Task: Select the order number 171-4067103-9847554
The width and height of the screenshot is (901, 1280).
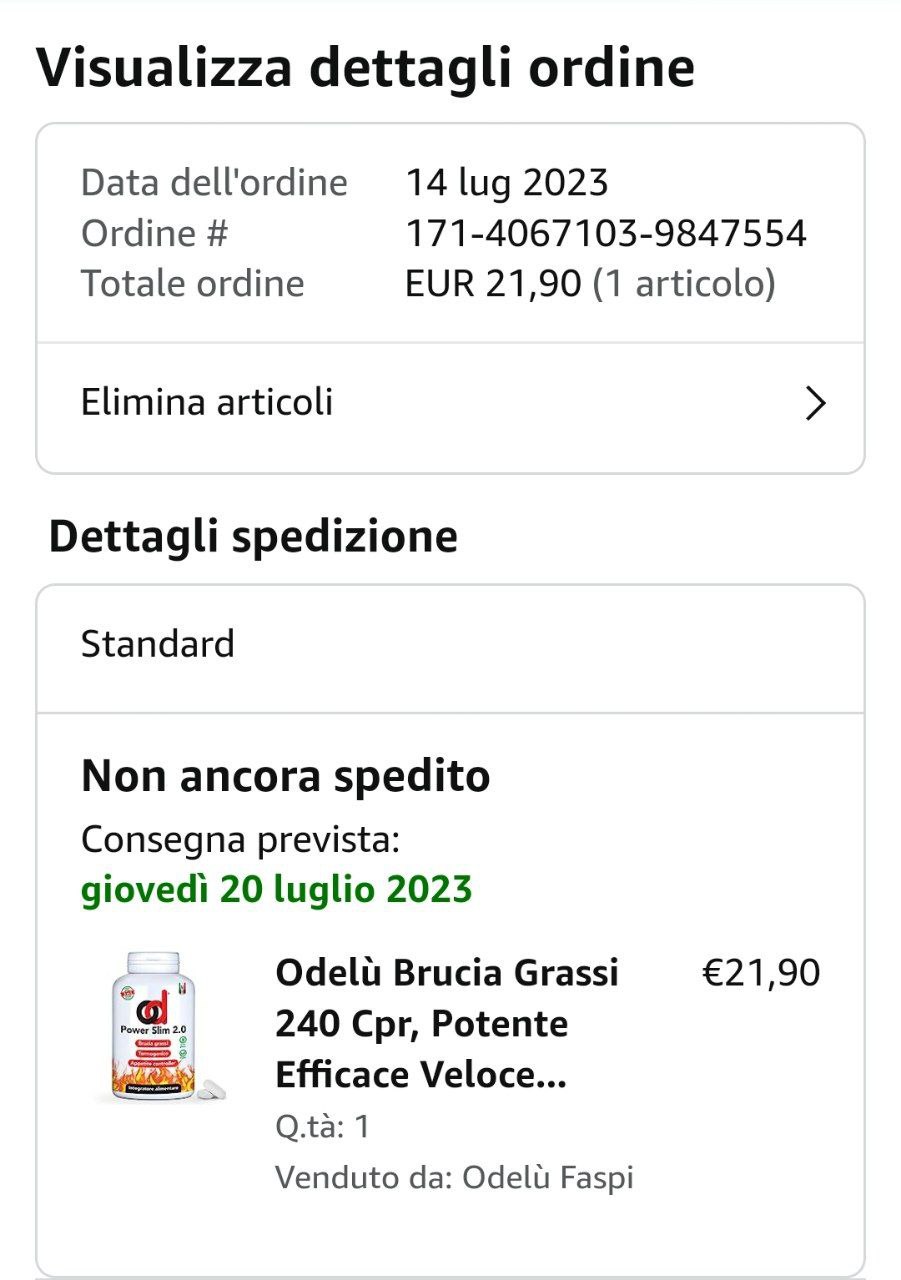Action: (x=606, y=234)
